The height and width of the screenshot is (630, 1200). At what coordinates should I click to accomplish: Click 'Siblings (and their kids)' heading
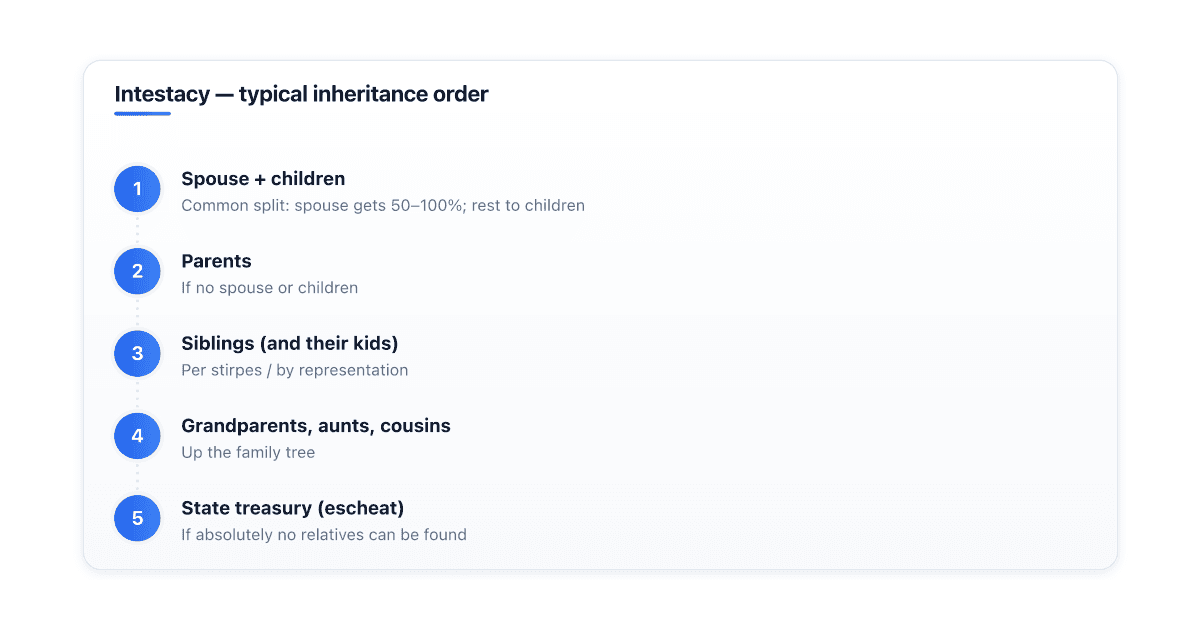point(290,343)
